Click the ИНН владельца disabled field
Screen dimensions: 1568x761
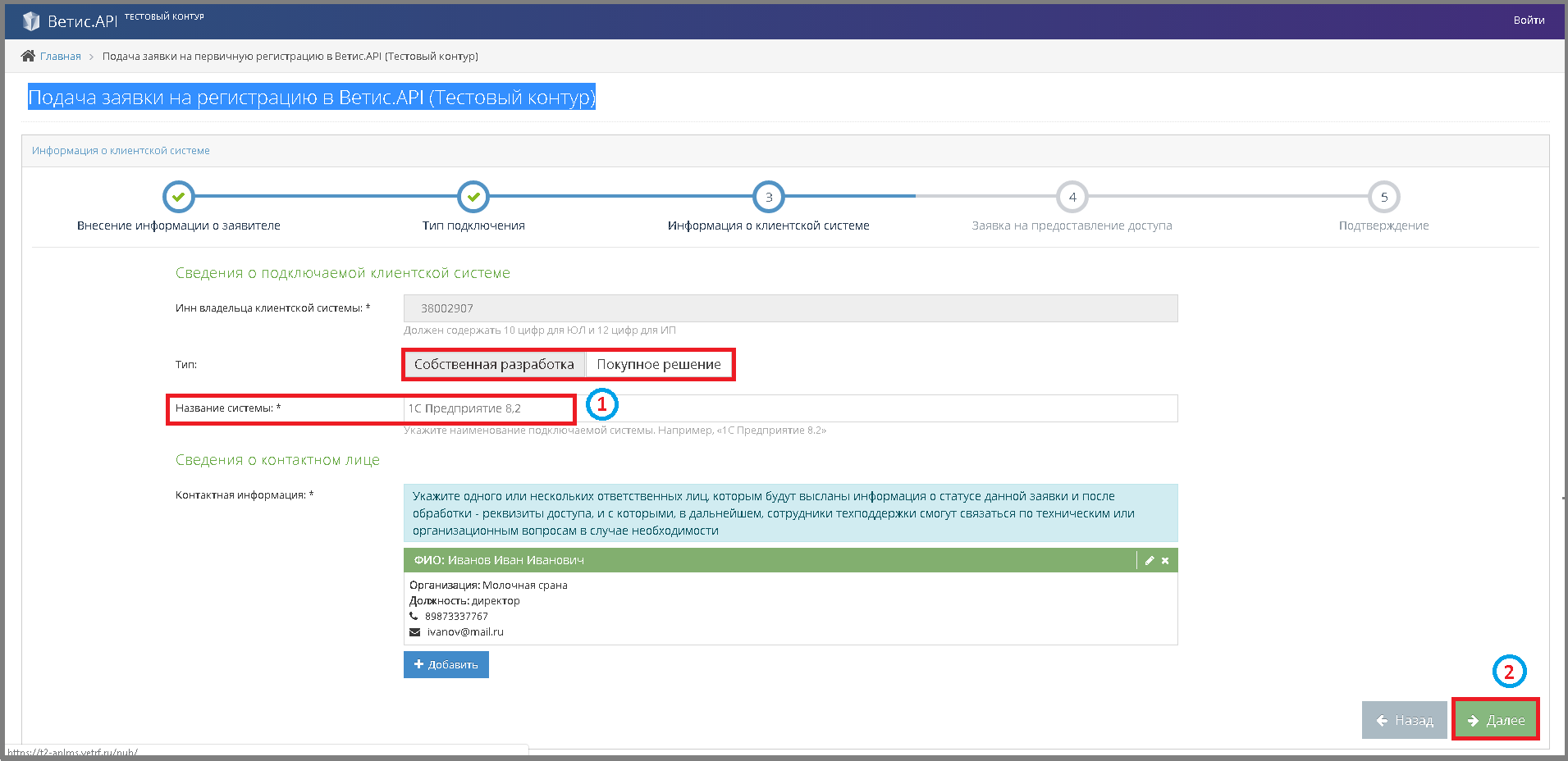coord(790,308)
